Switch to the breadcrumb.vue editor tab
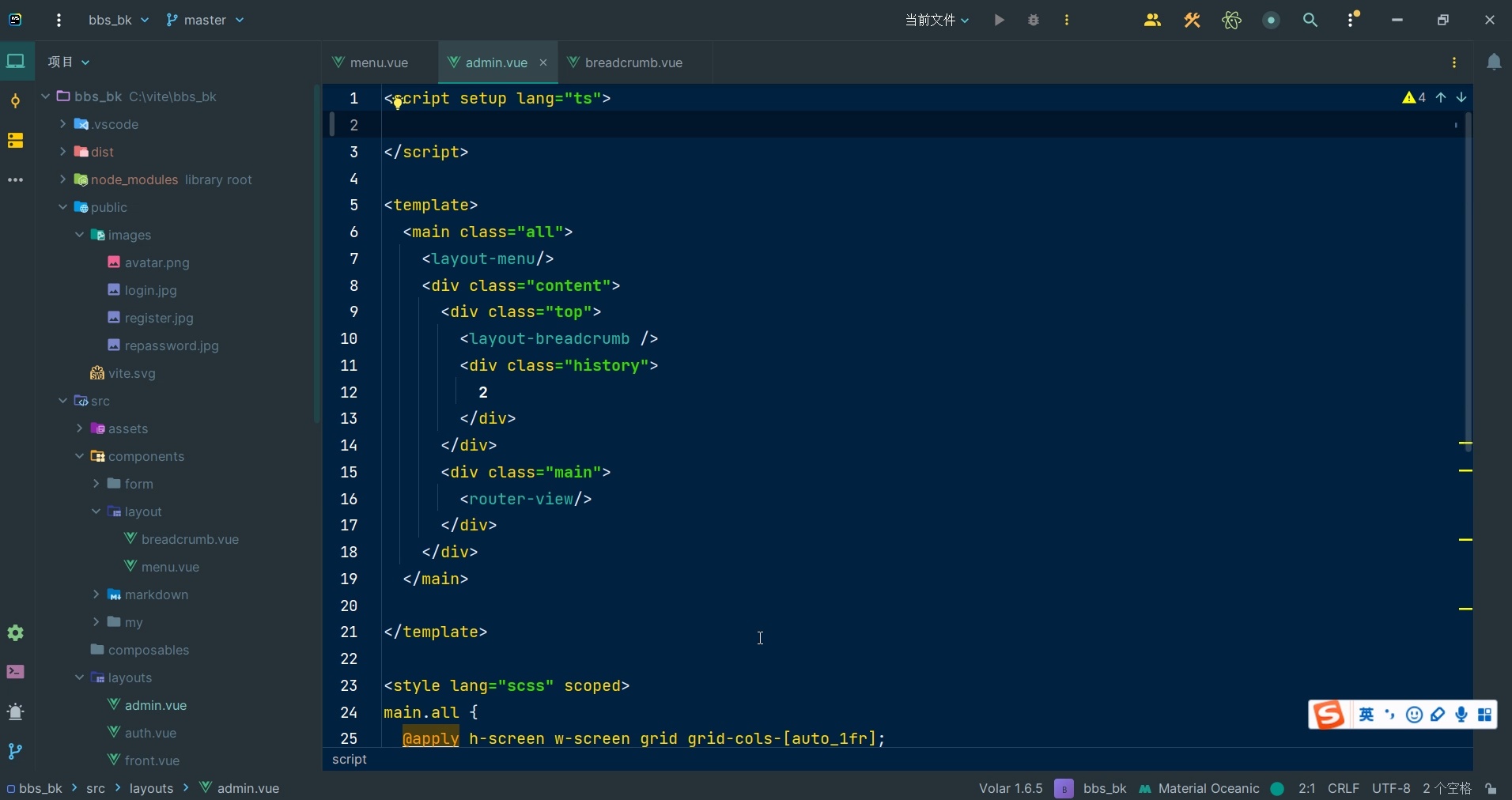Image resolution: width=1512 pixels, height=800 pixels. point(633,62)
